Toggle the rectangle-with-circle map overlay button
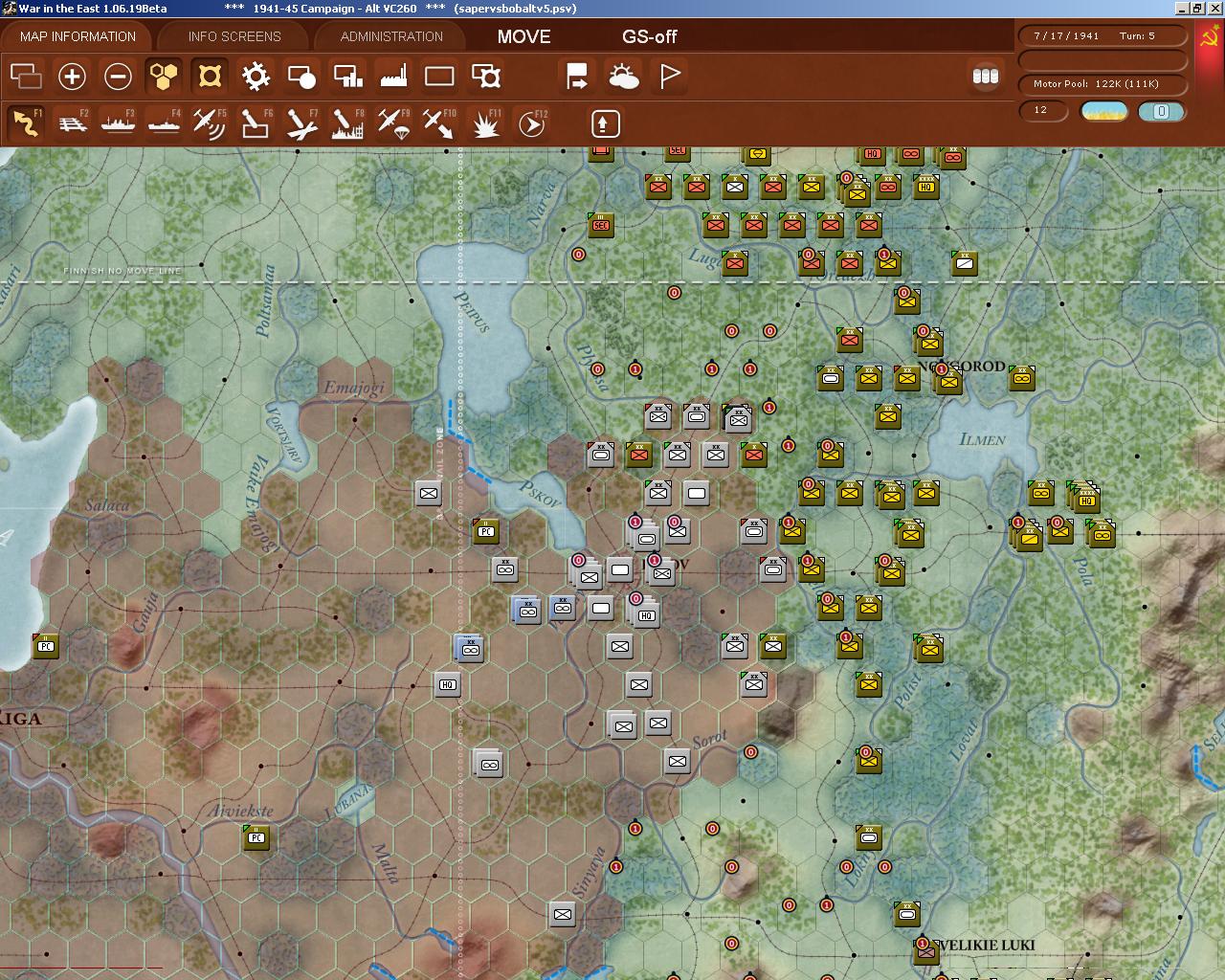This screenshot has height=980, width=1225. (x=301, y=76)
